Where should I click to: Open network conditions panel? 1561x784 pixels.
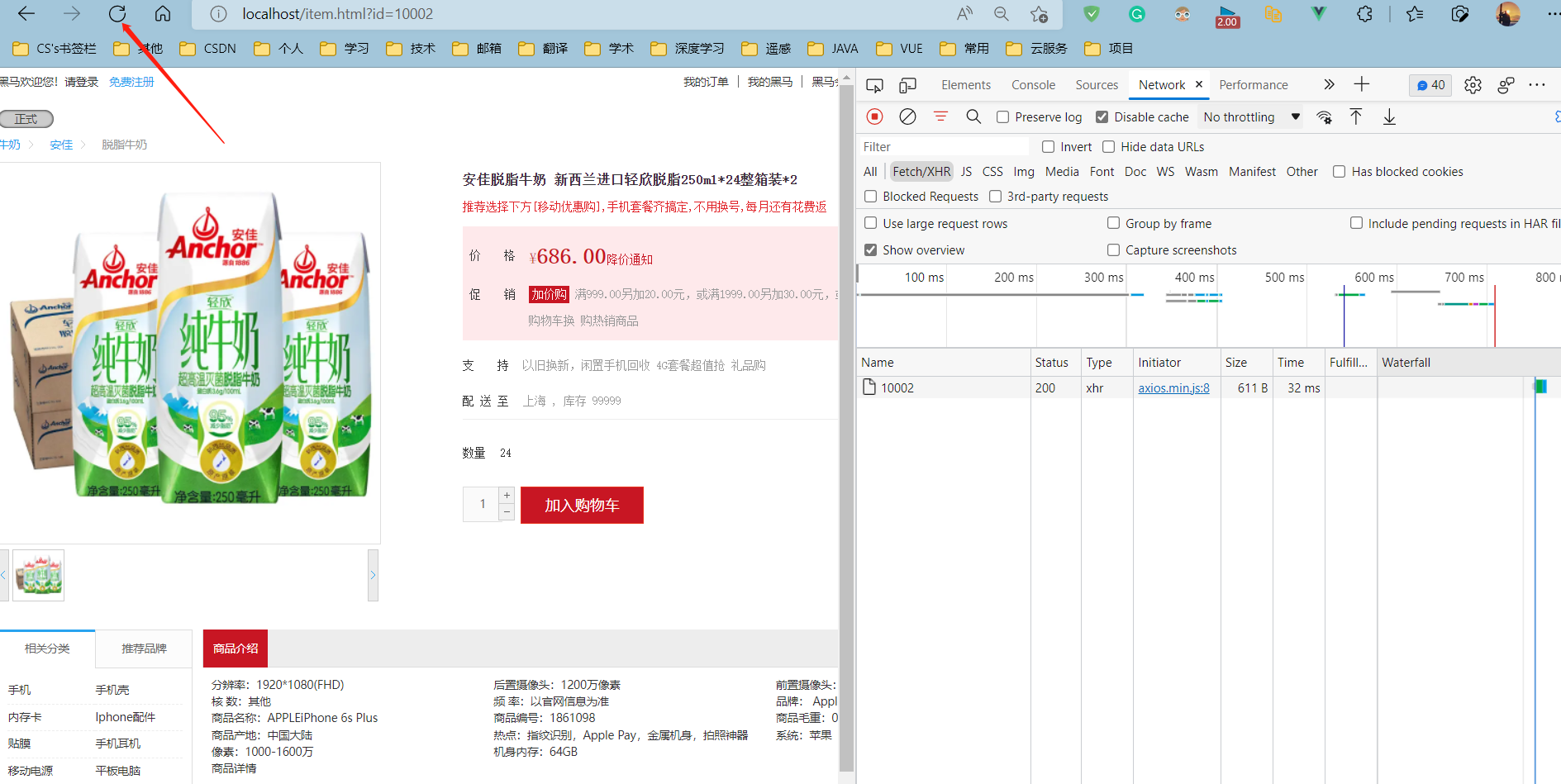[x=1324, y=117]
